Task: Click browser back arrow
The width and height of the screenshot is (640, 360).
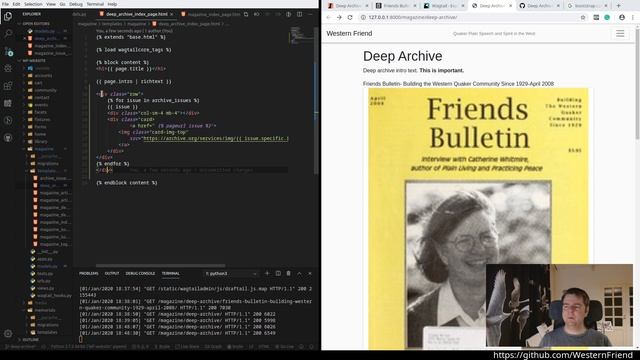Action: (329, 18)
